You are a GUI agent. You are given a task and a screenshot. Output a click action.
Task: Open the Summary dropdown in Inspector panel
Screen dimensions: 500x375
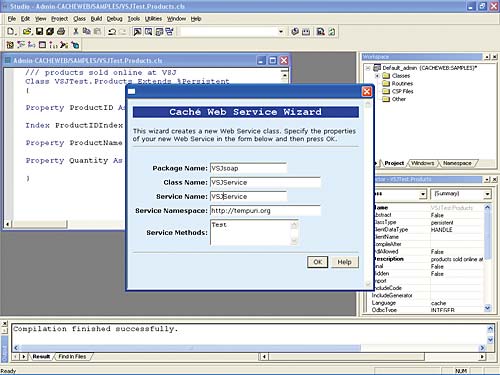[x=487, y=194]
